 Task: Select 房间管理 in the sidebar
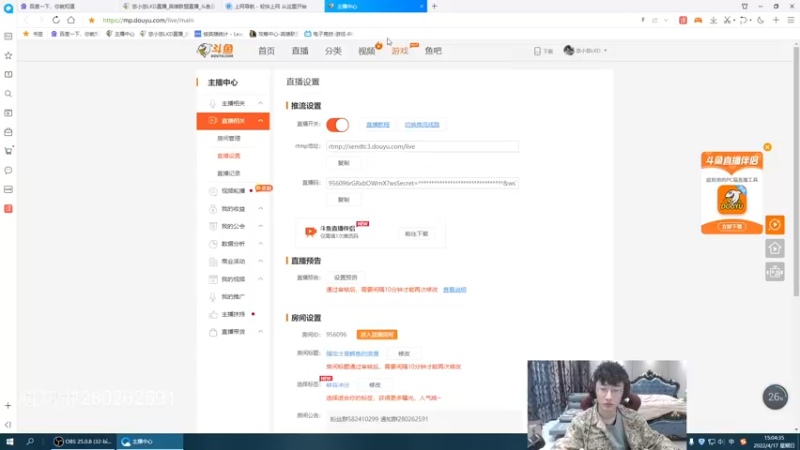pos(229,138)
